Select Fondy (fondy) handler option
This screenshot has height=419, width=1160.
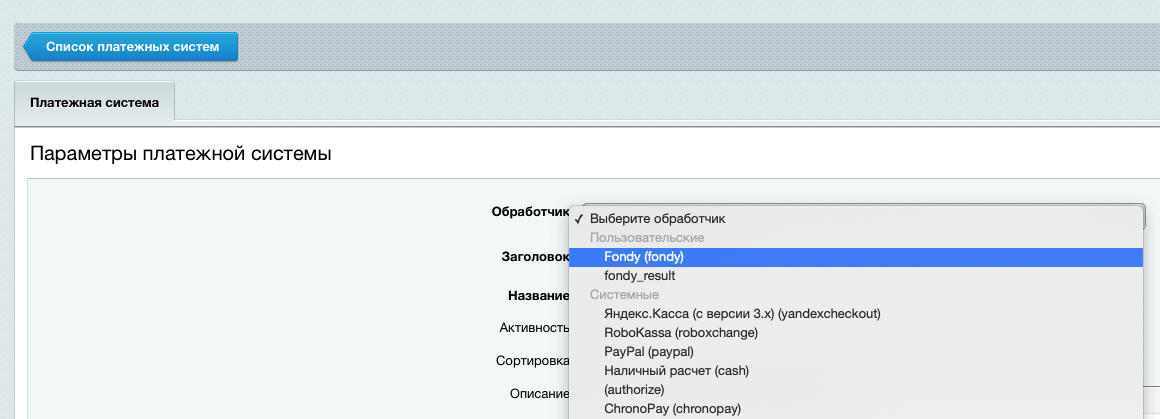(x=856, y=257)
